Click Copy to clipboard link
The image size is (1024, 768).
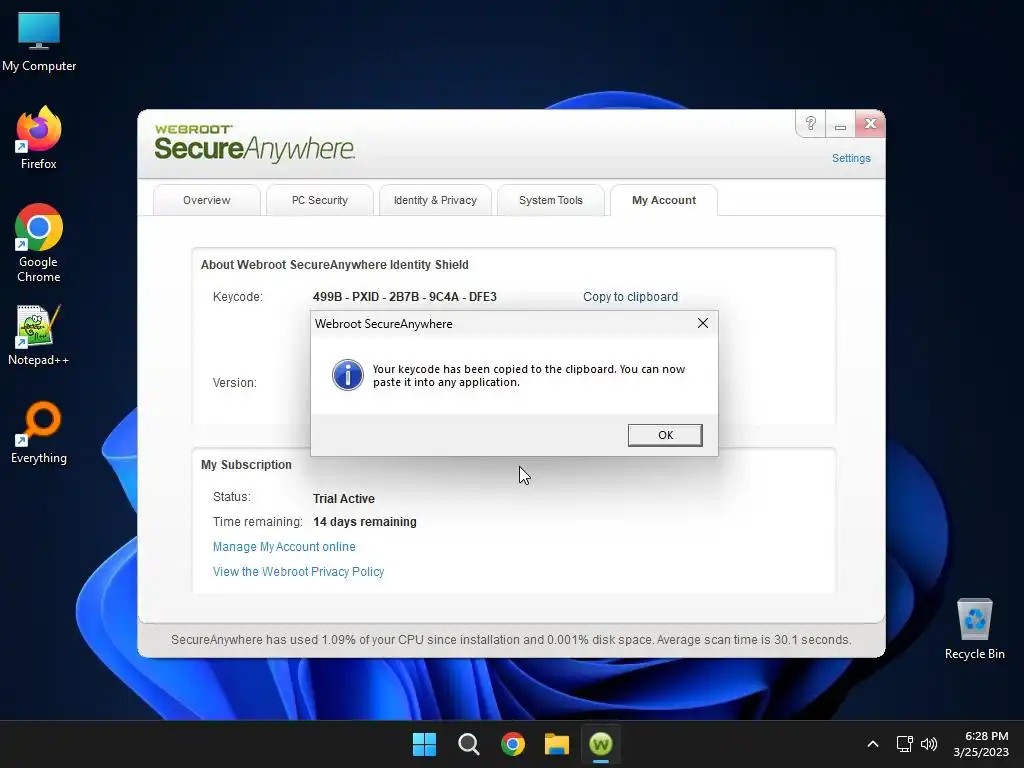(630, 296)
